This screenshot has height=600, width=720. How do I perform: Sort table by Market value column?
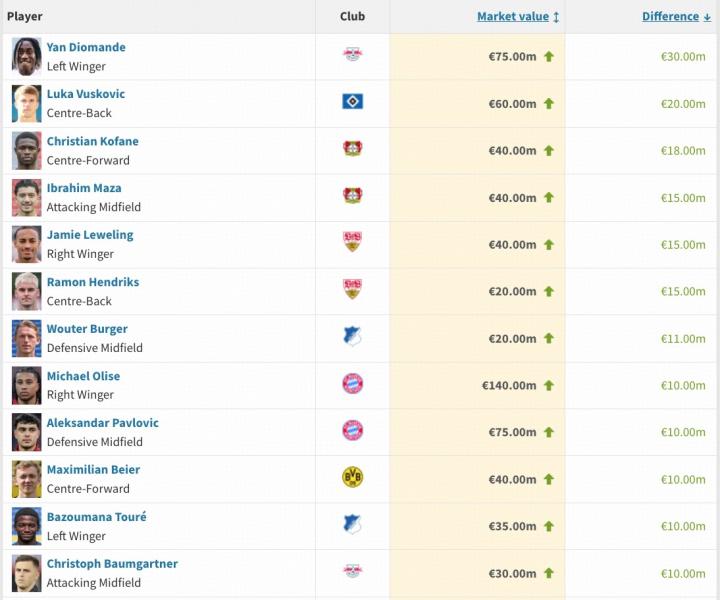[513, 17]
